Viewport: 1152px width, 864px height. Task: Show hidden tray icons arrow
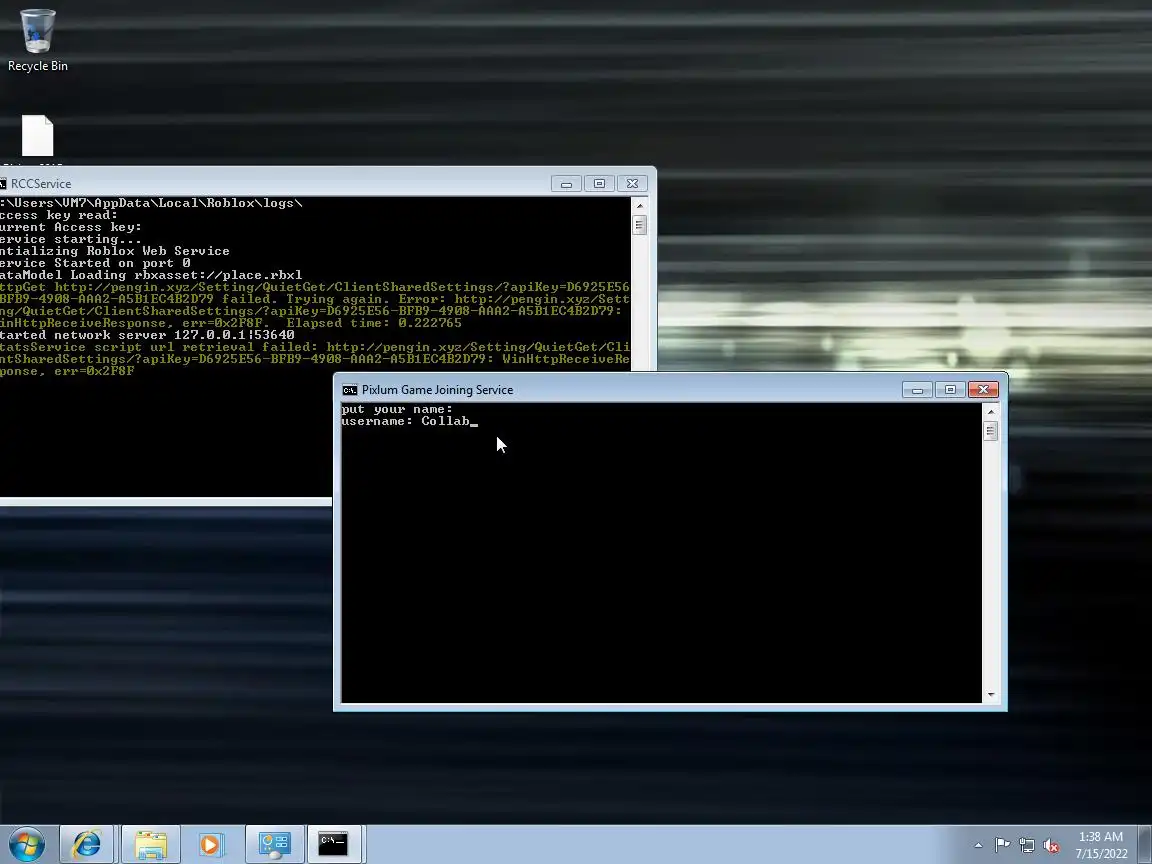click(x=978, y=846)
